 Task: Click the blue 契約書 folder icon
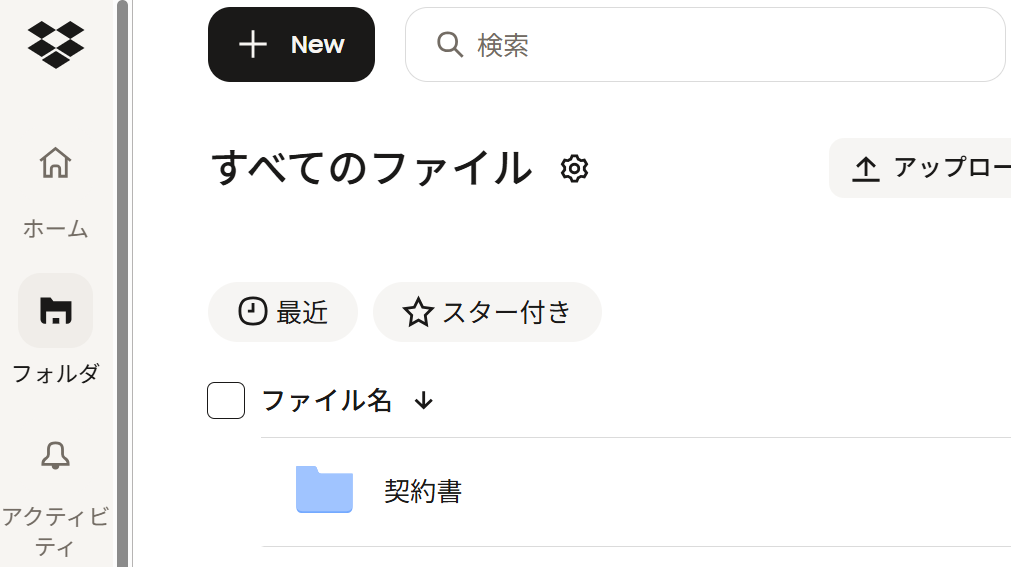[324, 490]
